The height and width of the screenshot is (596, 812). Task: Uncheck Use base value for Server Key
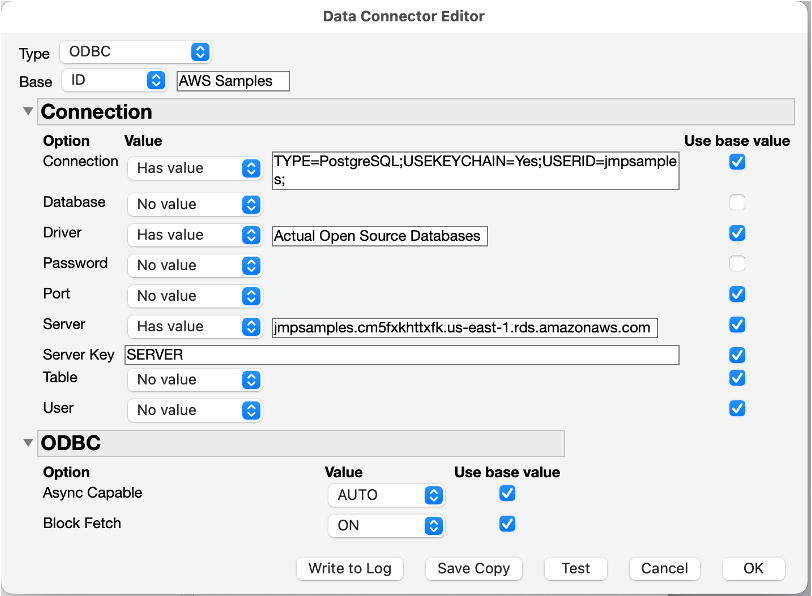[737, 354]
